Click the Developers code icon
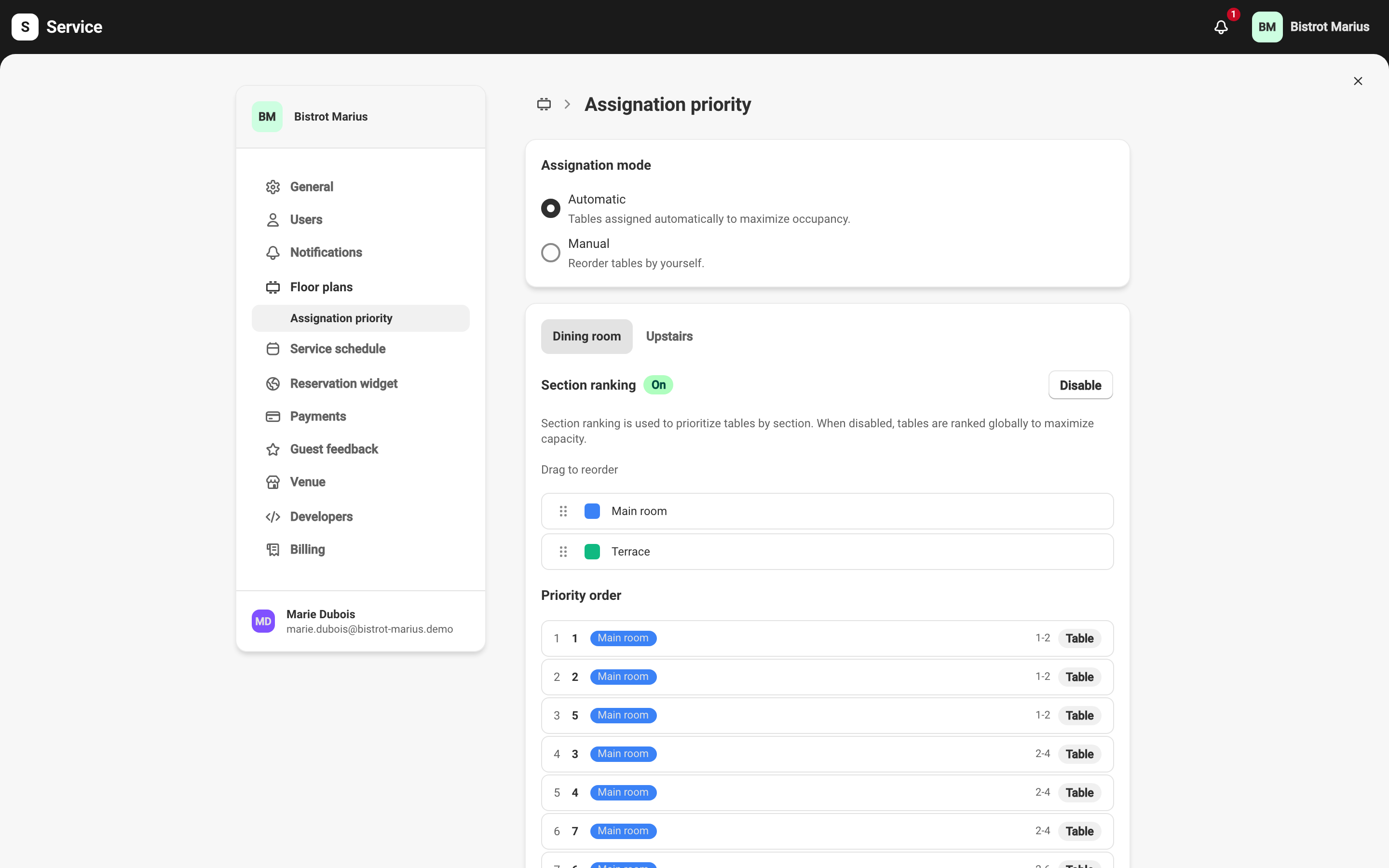 pos(272,516)
